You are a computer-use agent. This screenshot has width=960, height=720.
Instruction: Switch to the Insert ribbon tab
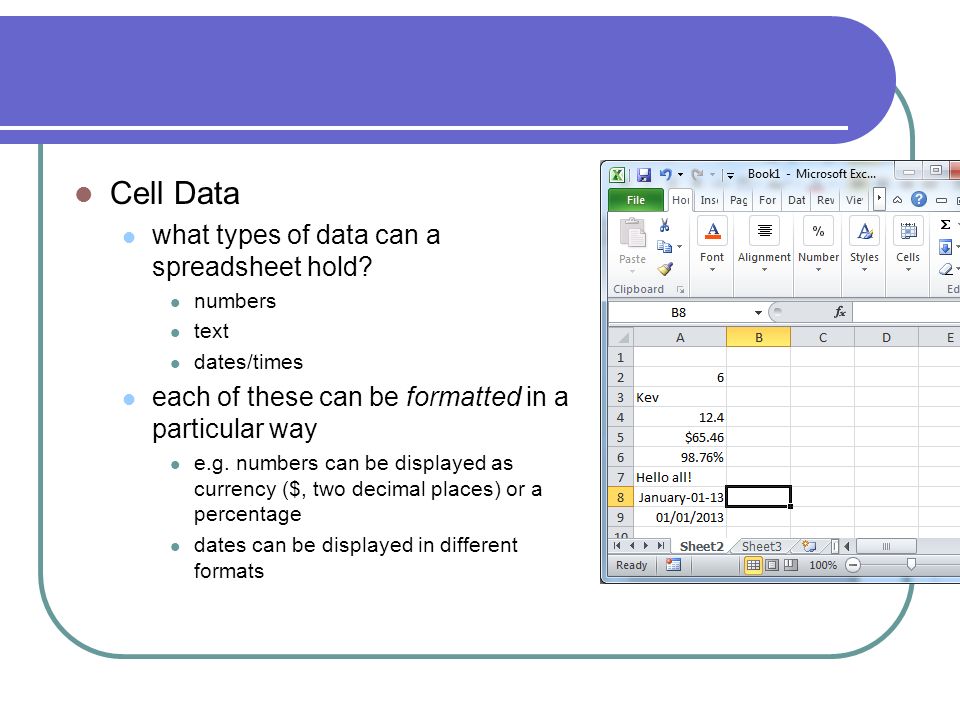click(709, 200)
